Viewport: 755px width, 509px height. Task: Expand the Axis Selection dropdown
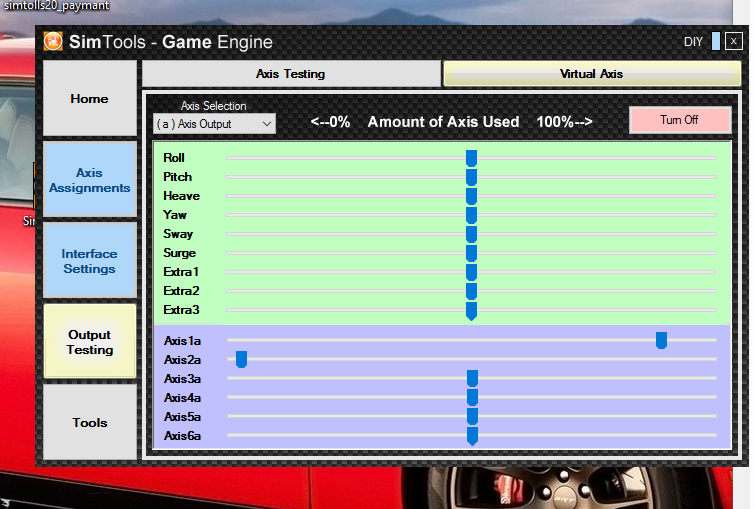214,124
